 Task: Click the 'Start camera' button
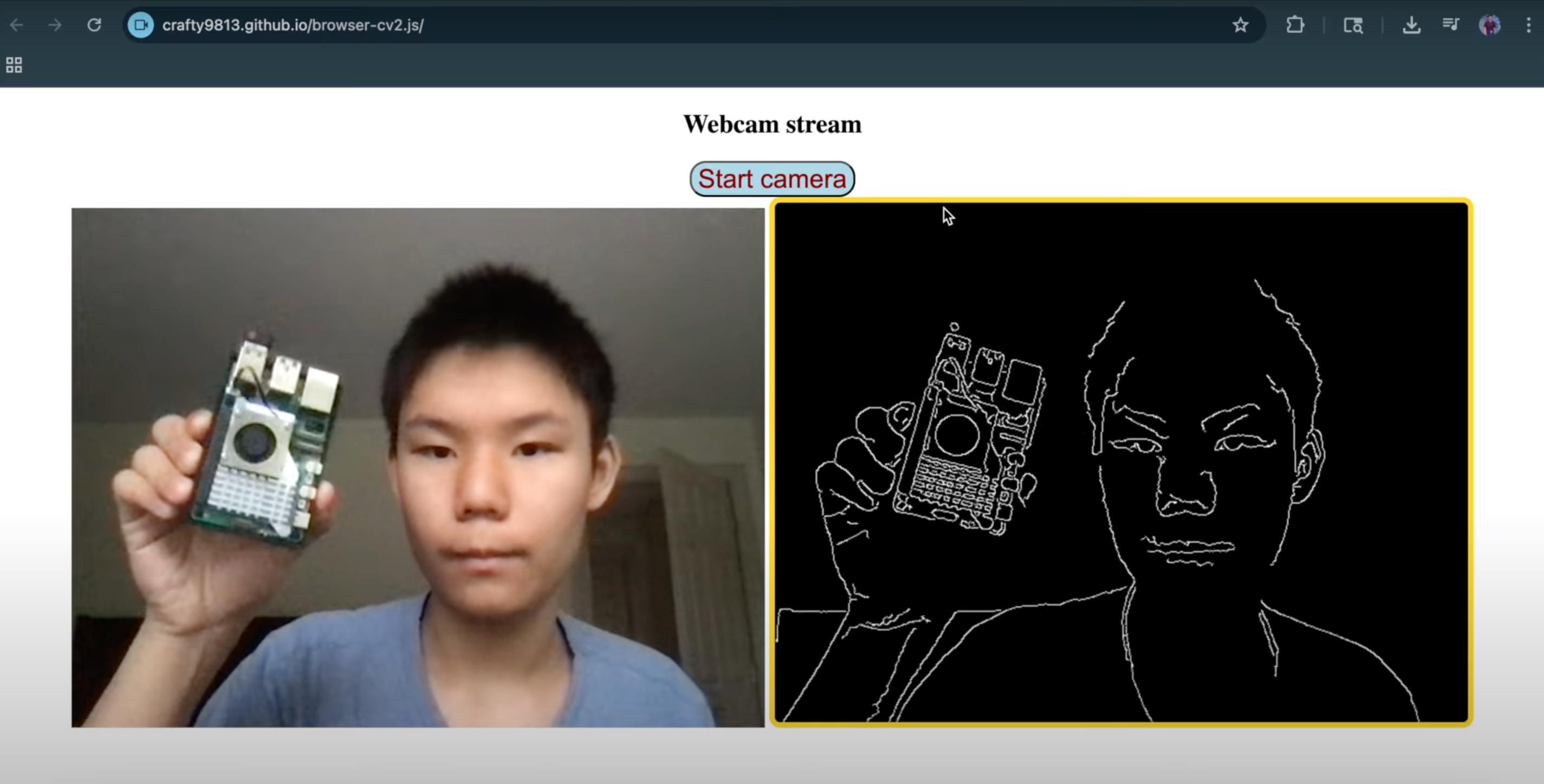[772, 179]
